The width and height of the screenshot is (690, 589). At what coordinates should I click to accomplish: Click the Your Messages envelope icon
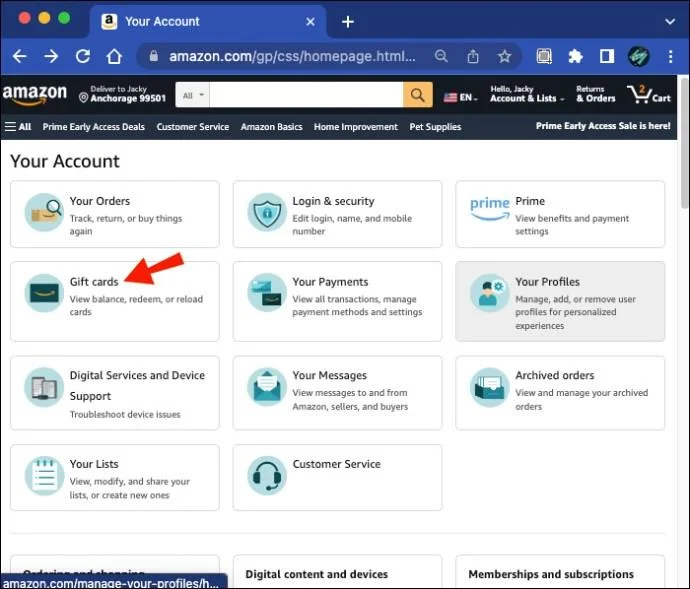click(267, 387)
